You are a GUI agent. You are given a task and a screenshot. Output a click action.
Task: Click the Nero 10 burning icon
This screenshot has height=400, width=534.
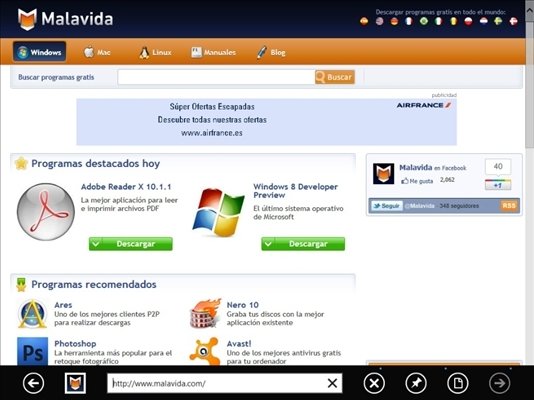pos(205,313)
